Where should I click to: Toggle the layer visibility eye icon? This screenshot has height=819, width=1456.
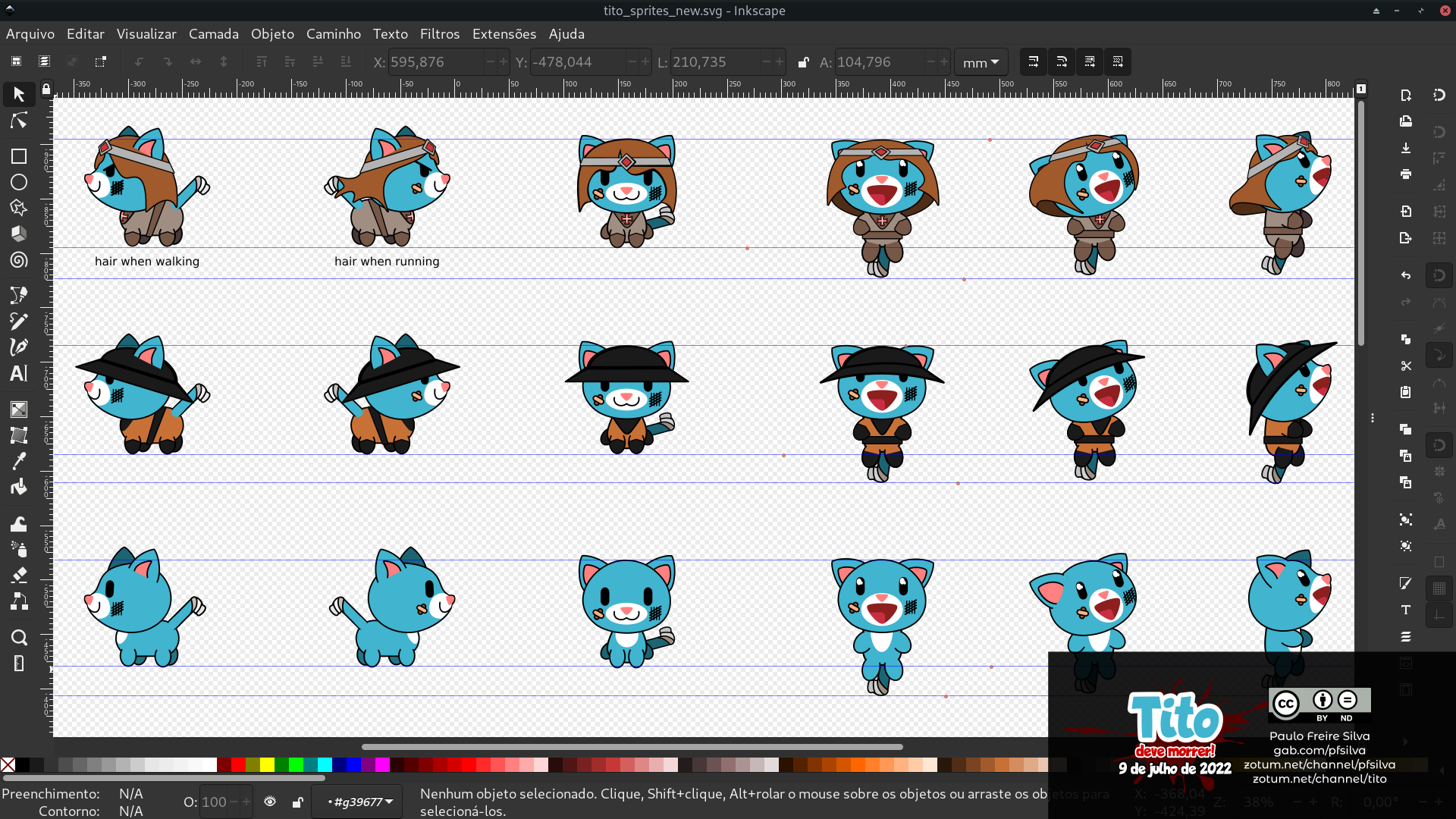click(270, 802)
